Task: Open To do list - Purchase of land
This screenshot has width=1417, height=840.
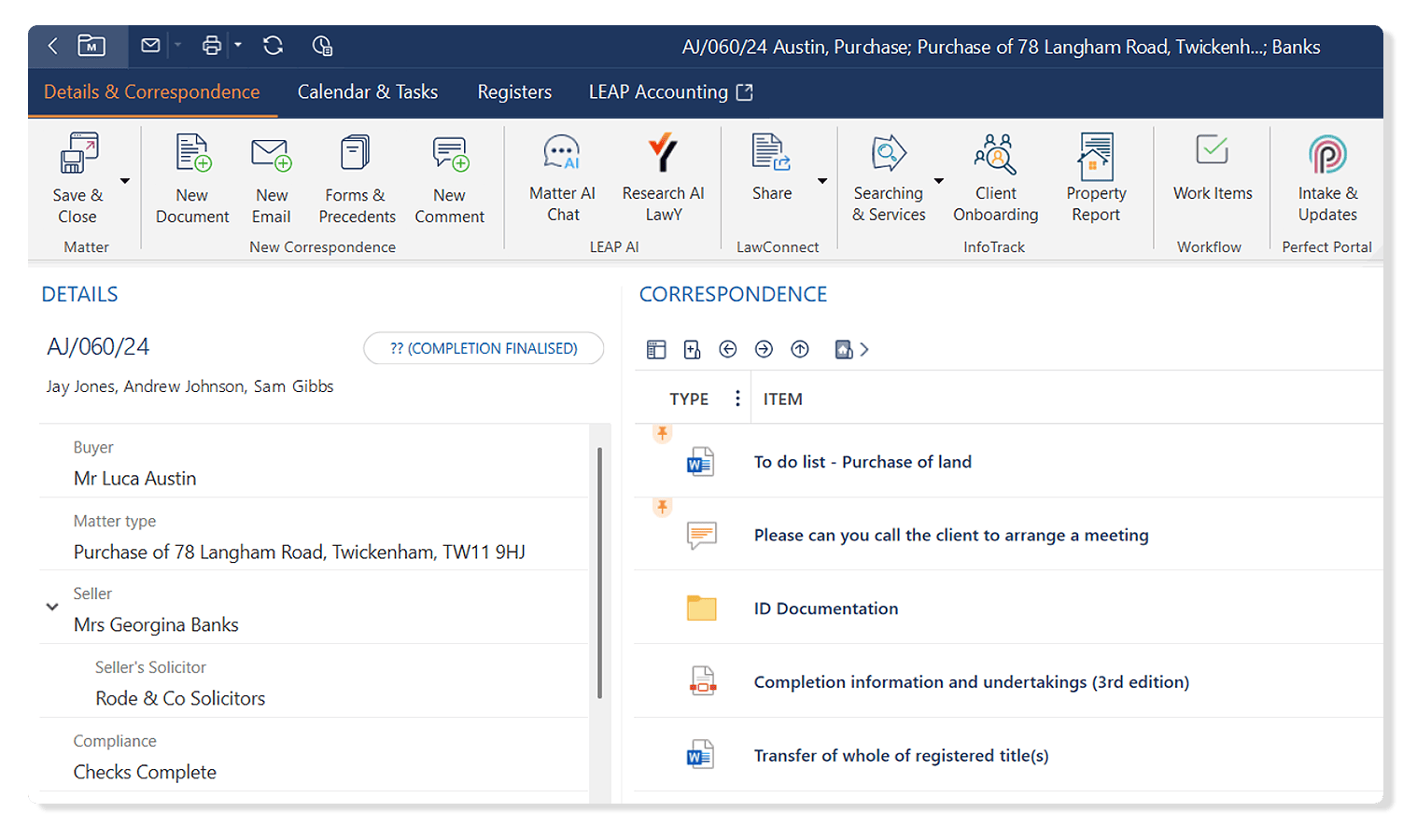Action: click(x=863, y=462)
